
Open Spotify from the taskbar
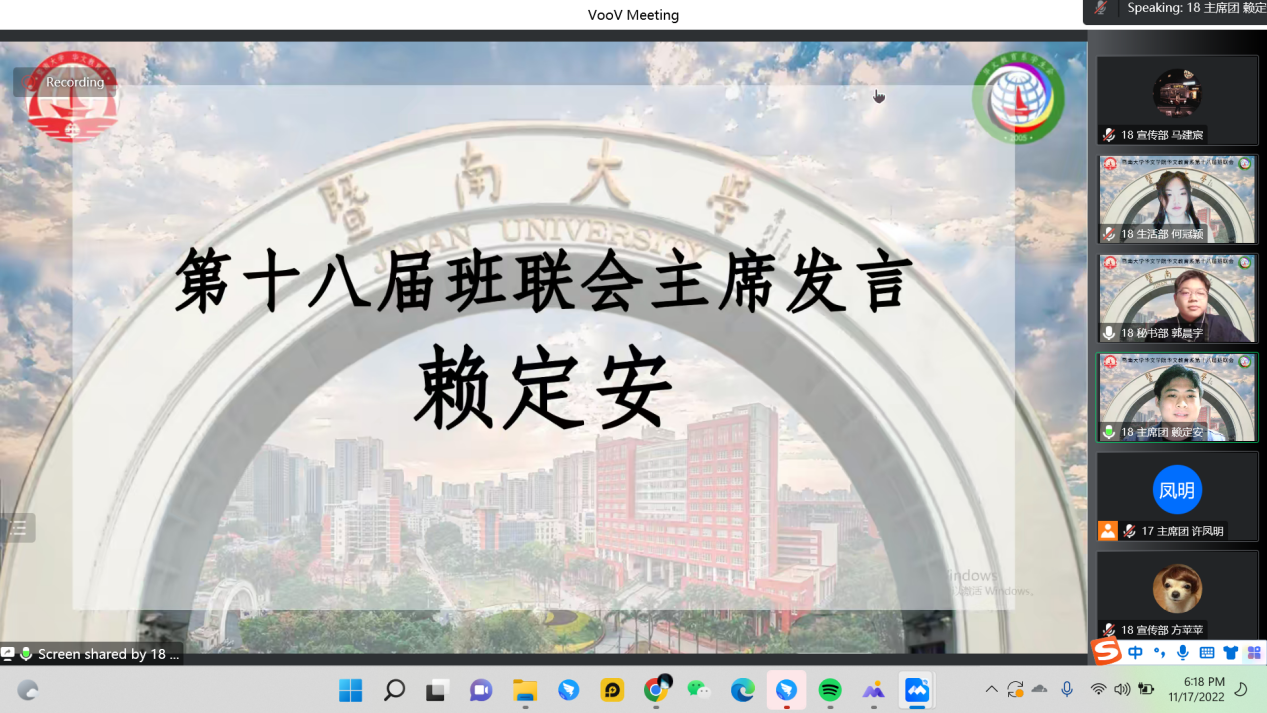pos(830,690)
